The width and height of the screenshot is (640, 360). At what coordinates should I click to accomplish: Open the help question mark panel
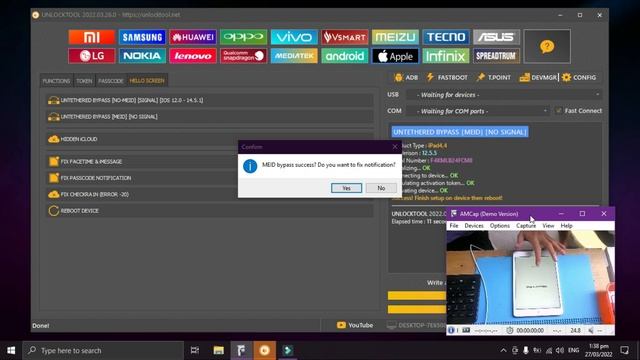tap(547, 46)
